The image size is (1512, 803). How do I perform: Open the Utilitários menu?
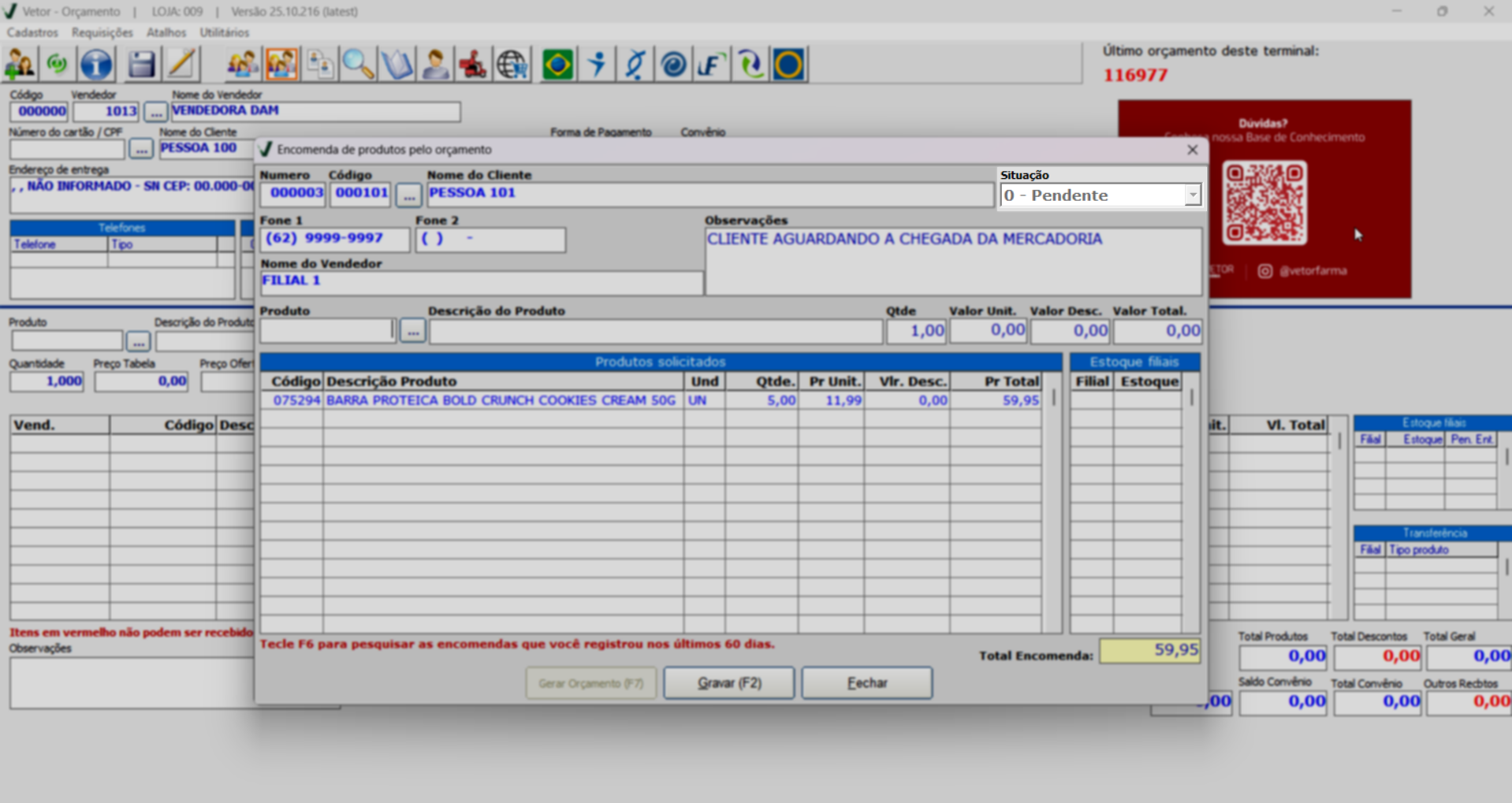coord(224,32)
